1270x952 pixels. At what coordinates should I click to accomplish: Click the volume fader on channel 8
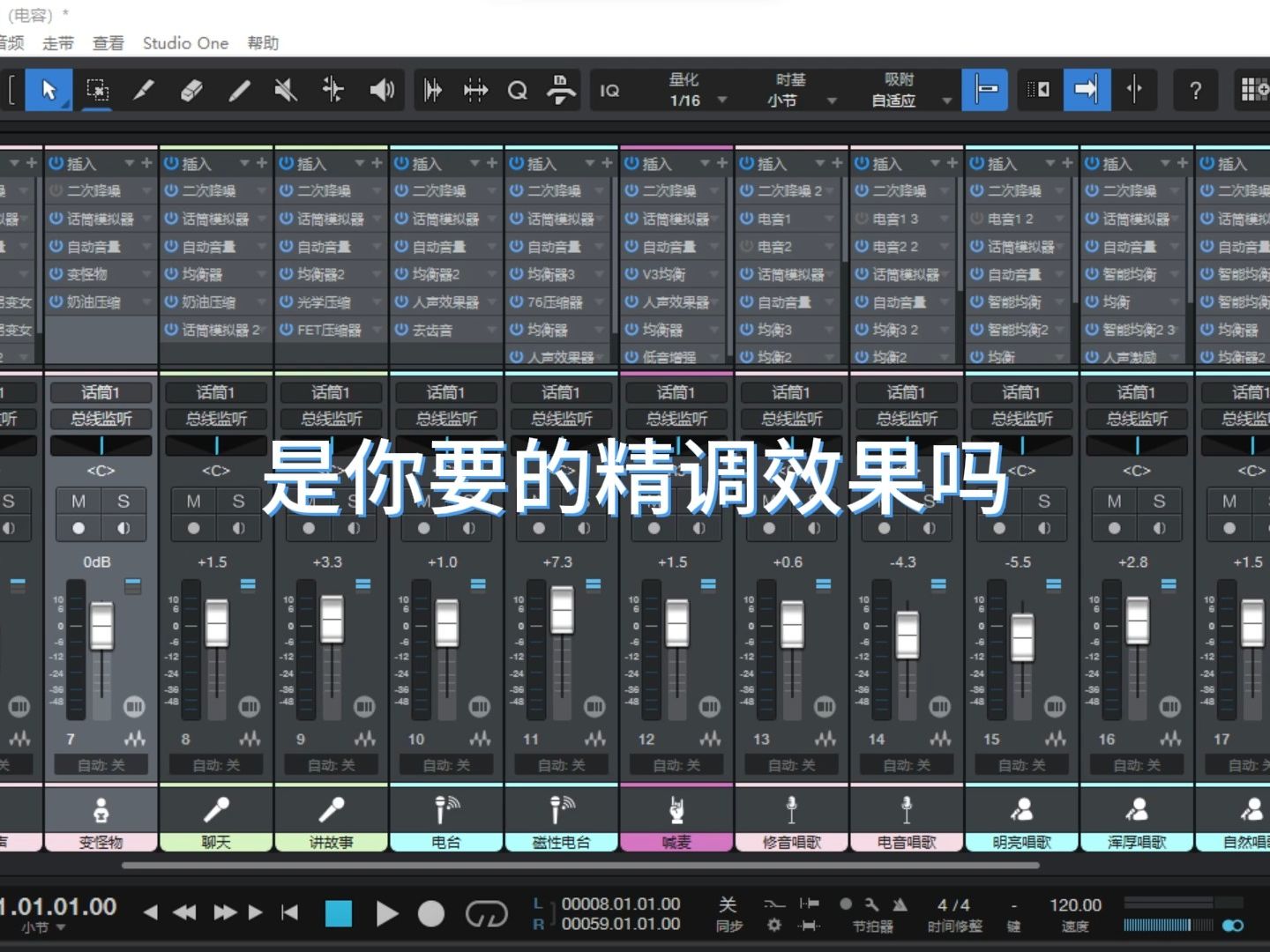(217, 622)
